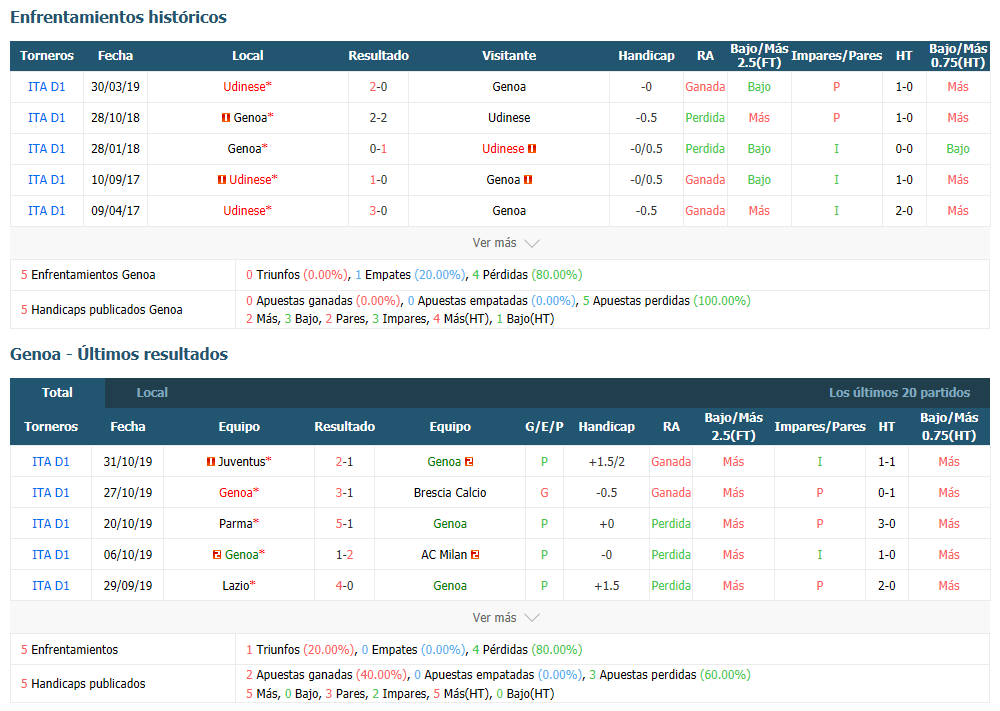Click Lazio team name
This screenshot has height=711, width=1000.
pyautogui.click(x=235, y=585)
